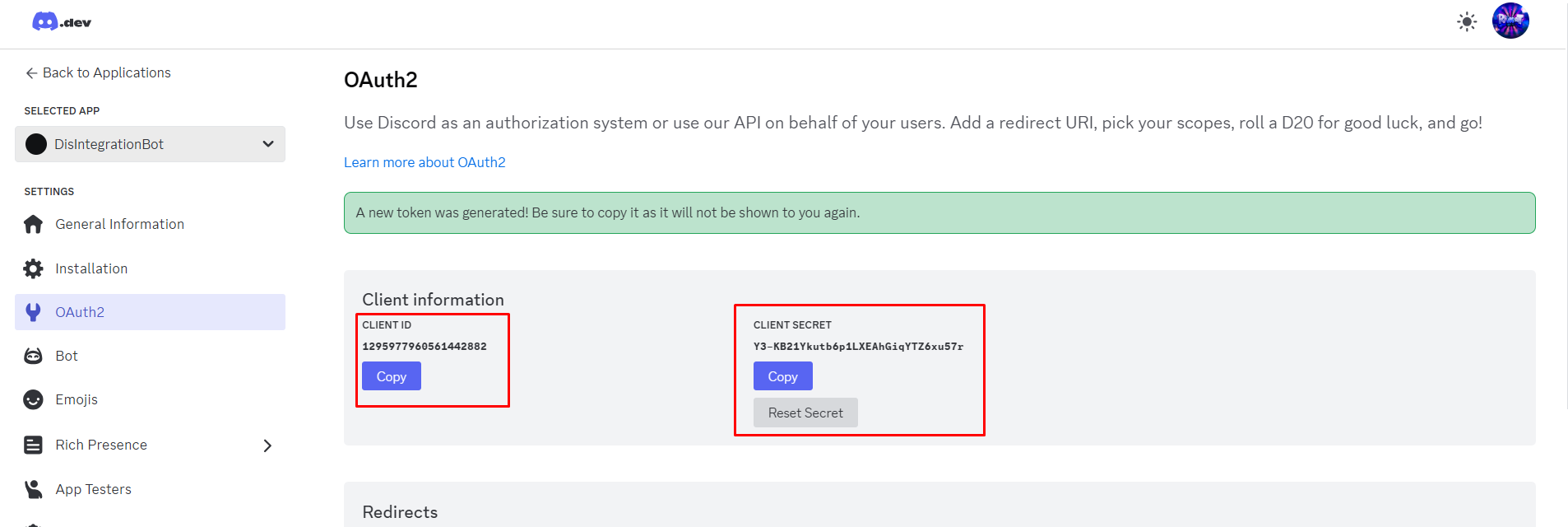Expand the Rich Presence chevron
Screen dimensions: 1568x527
(x=267, y=445)
